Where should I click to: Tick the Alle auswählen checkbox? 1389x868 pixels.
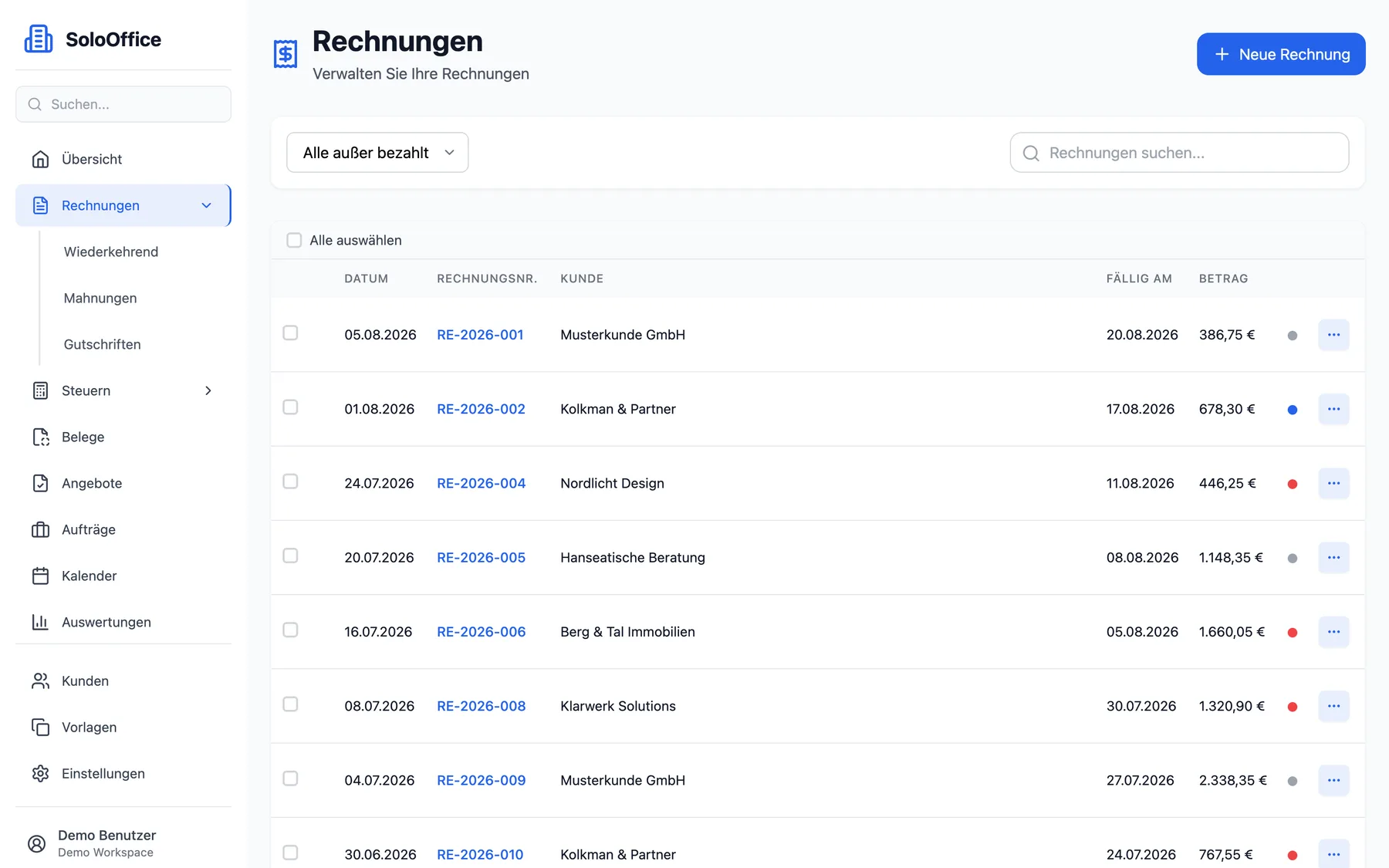(294, 240)
